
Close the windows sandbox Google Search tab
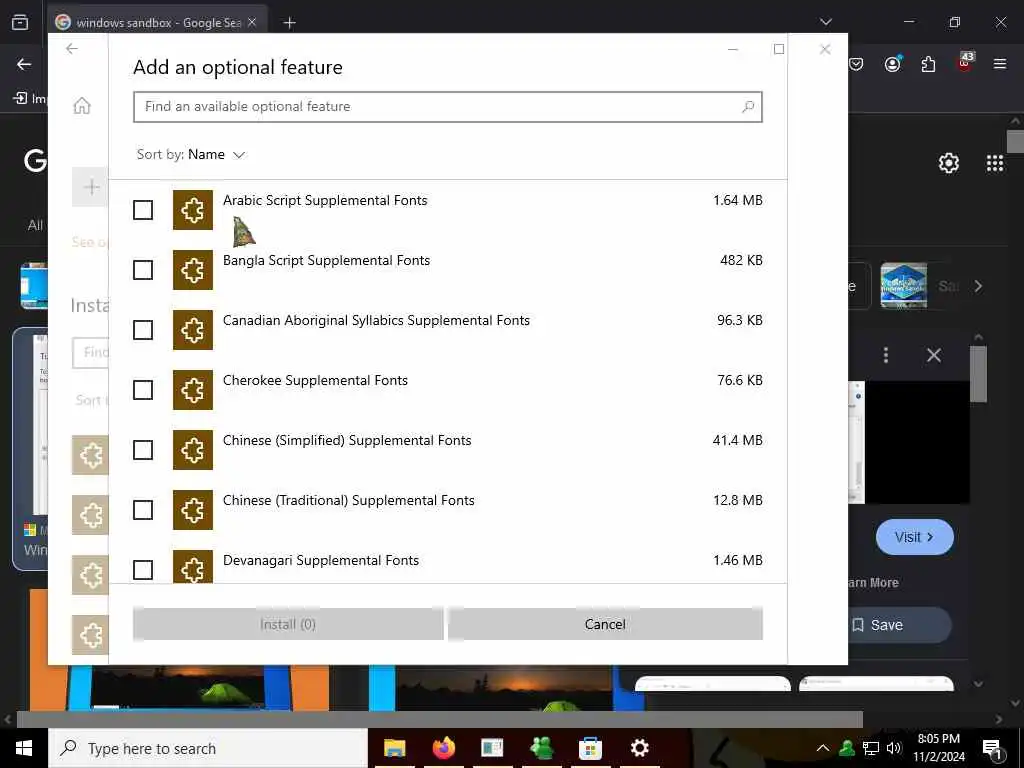[x=252, y=22]
